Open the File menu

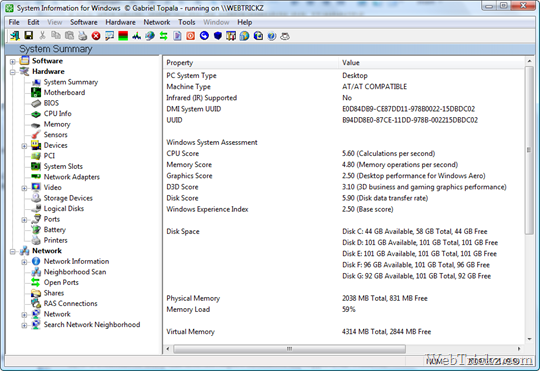(14, 22)
